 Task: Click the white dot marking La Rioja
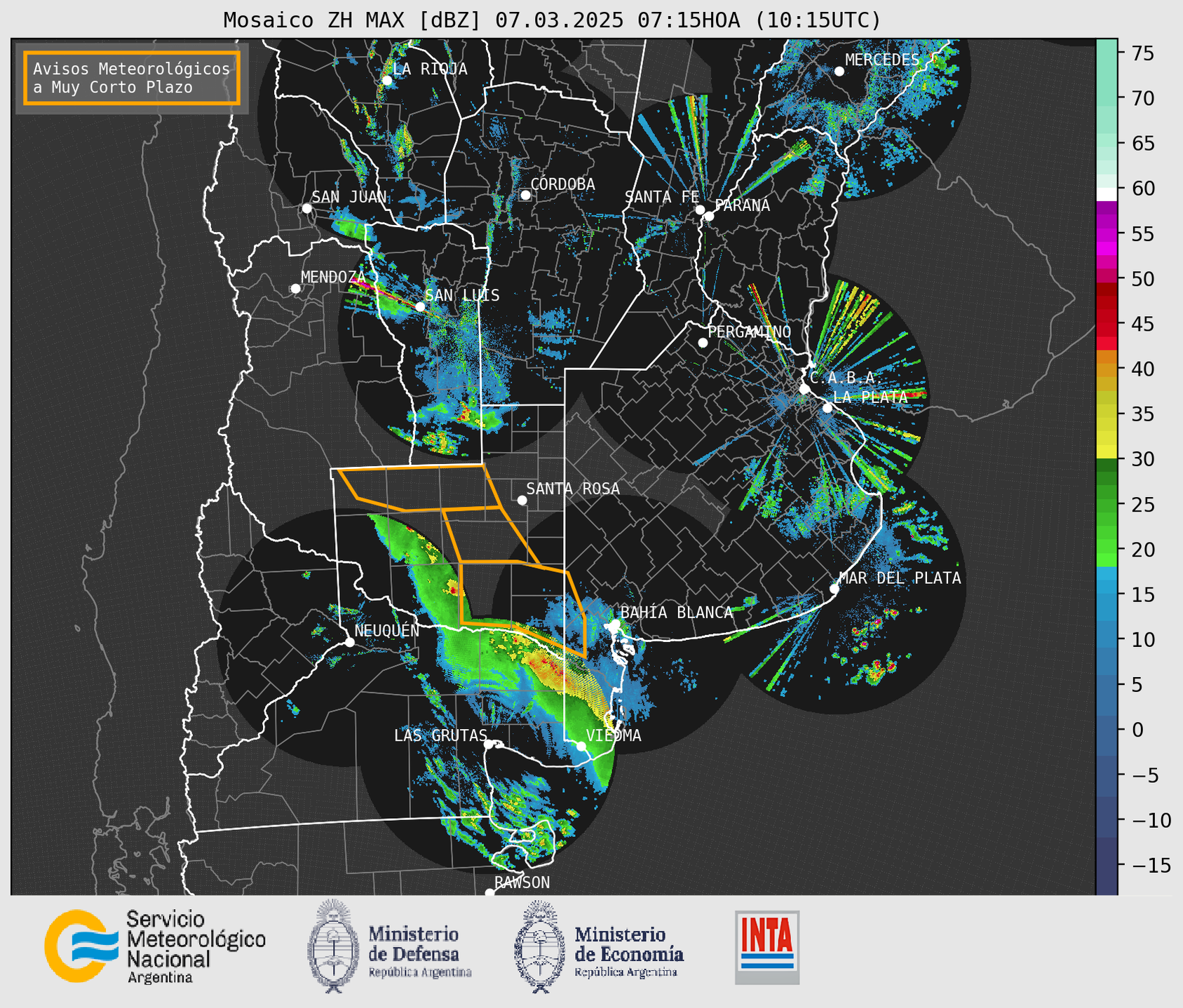click(x=386, y=80)
